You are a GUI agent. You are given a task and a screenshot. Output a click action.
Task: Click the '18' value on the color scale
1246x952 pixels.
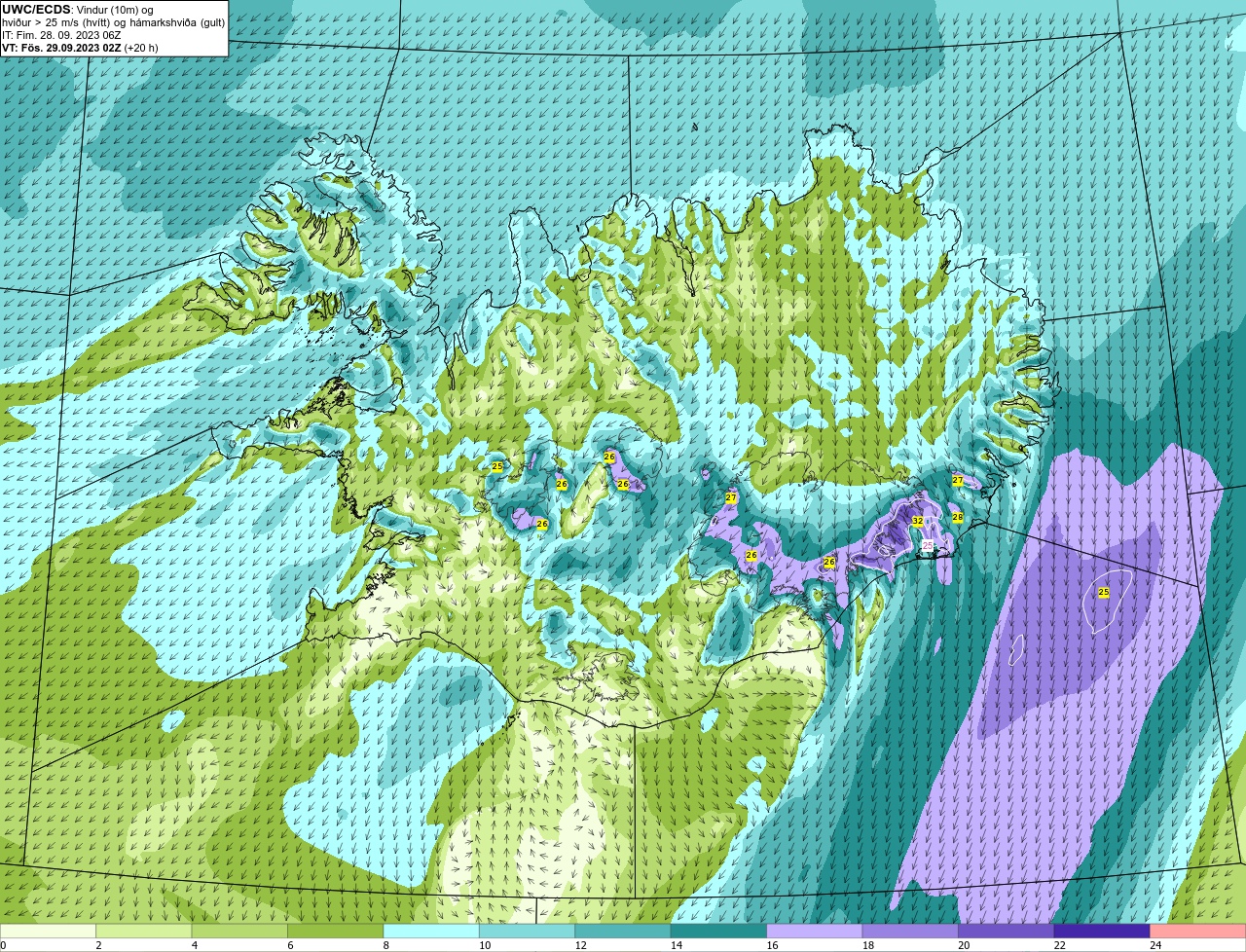tap(868, 945)
